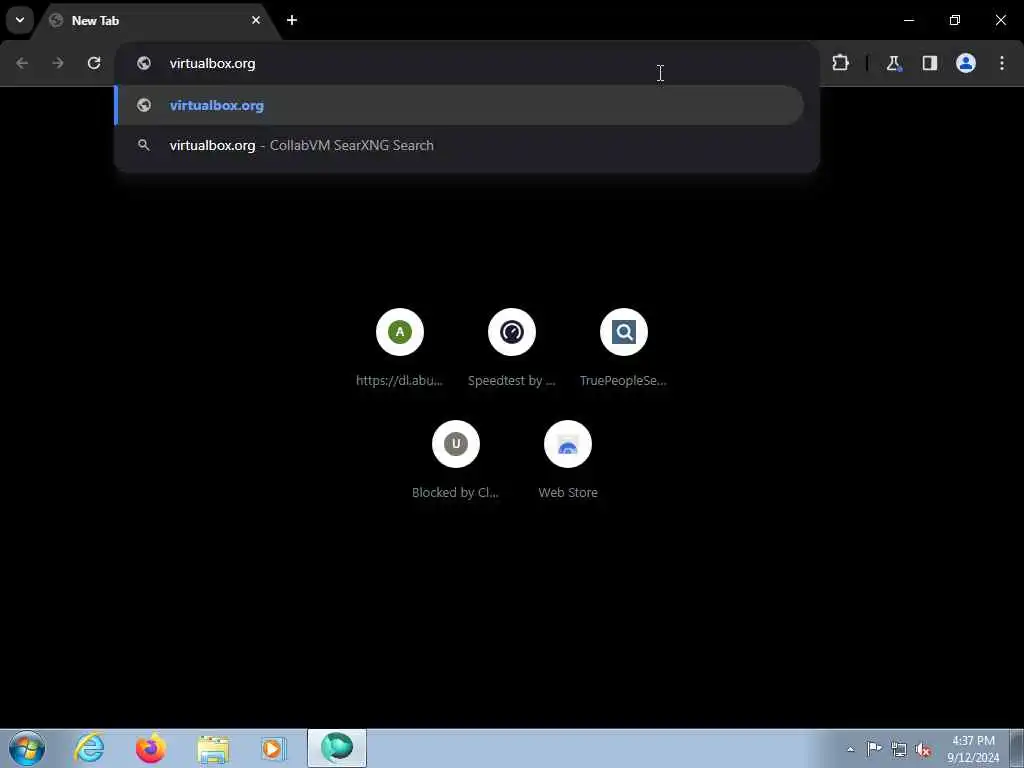Open the tab search dropdown arrow
Image resolution: width=1024 pixels, height=768 pixels.
pos(20,20)
